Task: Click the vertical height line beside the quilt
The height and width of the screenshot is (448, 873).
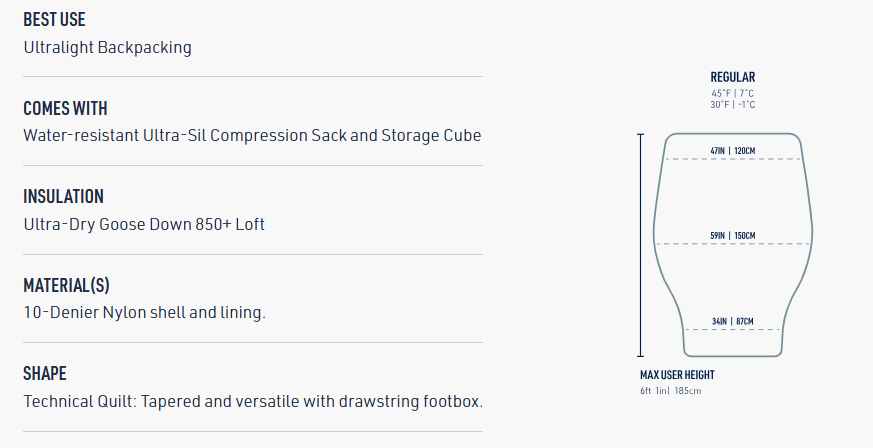Action: (x=640, y=245)
